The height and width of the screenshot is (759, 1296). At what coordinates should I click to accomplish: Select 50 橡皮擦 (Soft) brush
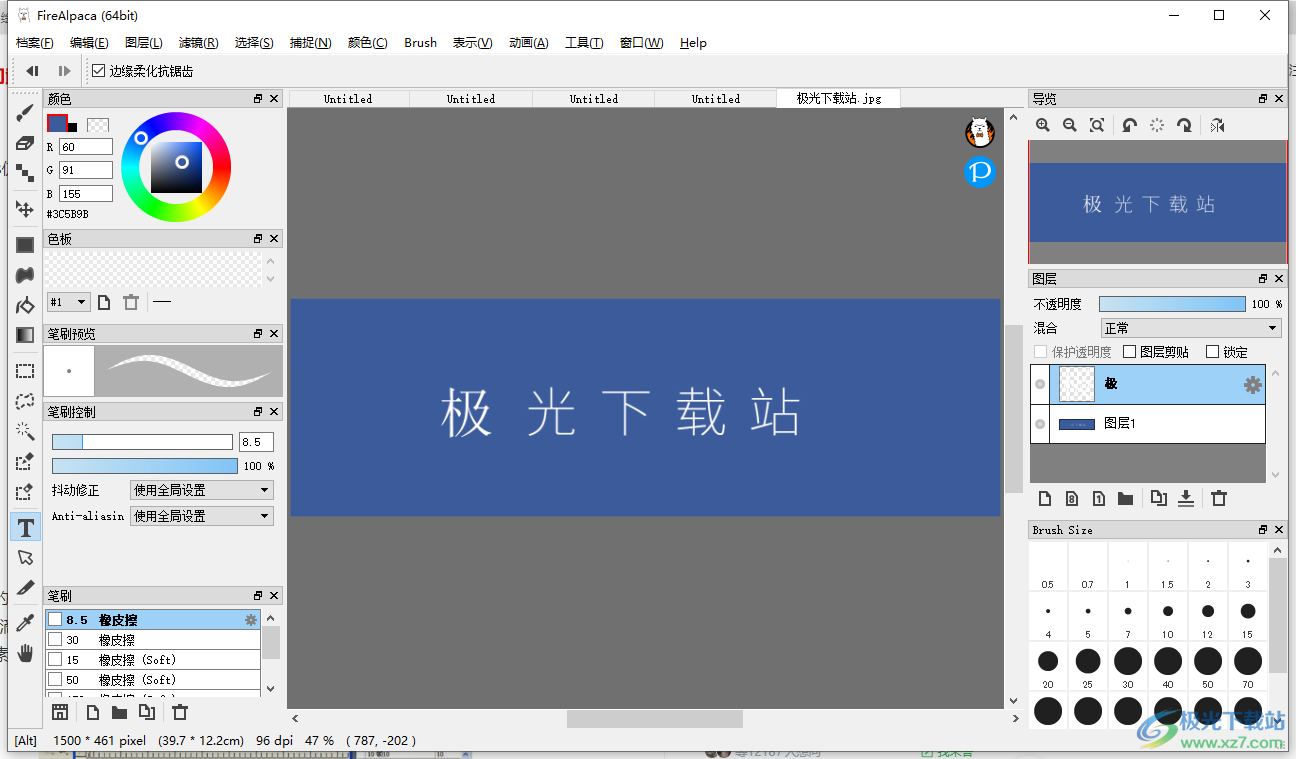(x=153, y=680)
